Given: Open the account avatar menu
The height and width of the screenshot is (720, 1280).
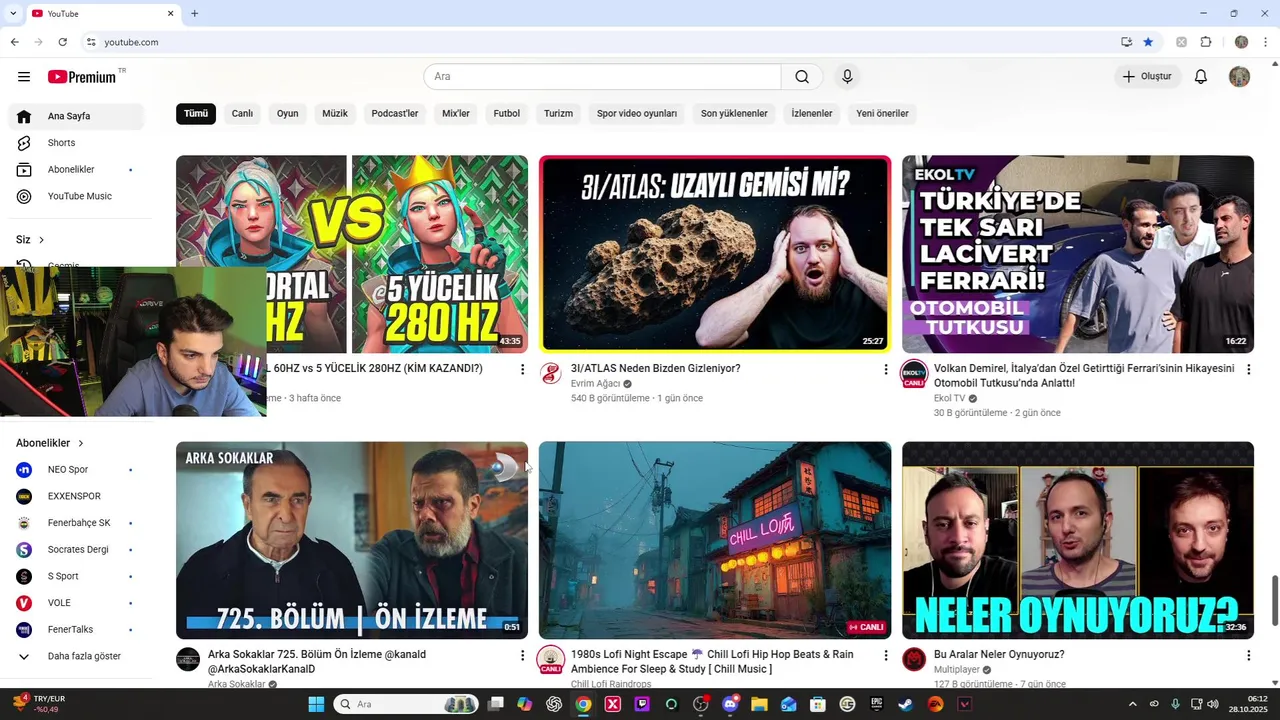Looking at the screenshot, I should click(1239, 77).
